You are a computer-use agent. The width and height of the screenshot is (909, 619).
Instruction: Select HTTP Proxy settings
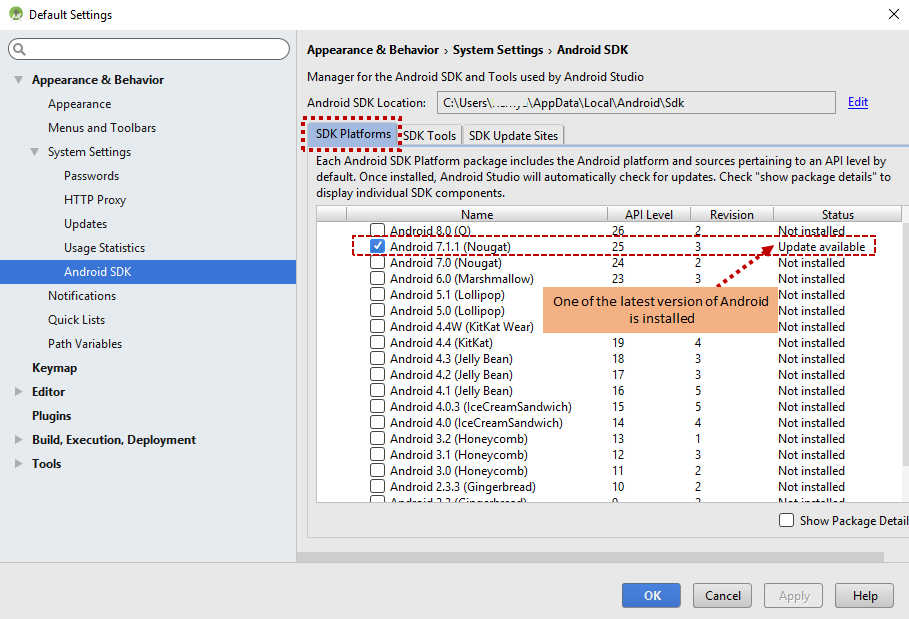point(95,199)
